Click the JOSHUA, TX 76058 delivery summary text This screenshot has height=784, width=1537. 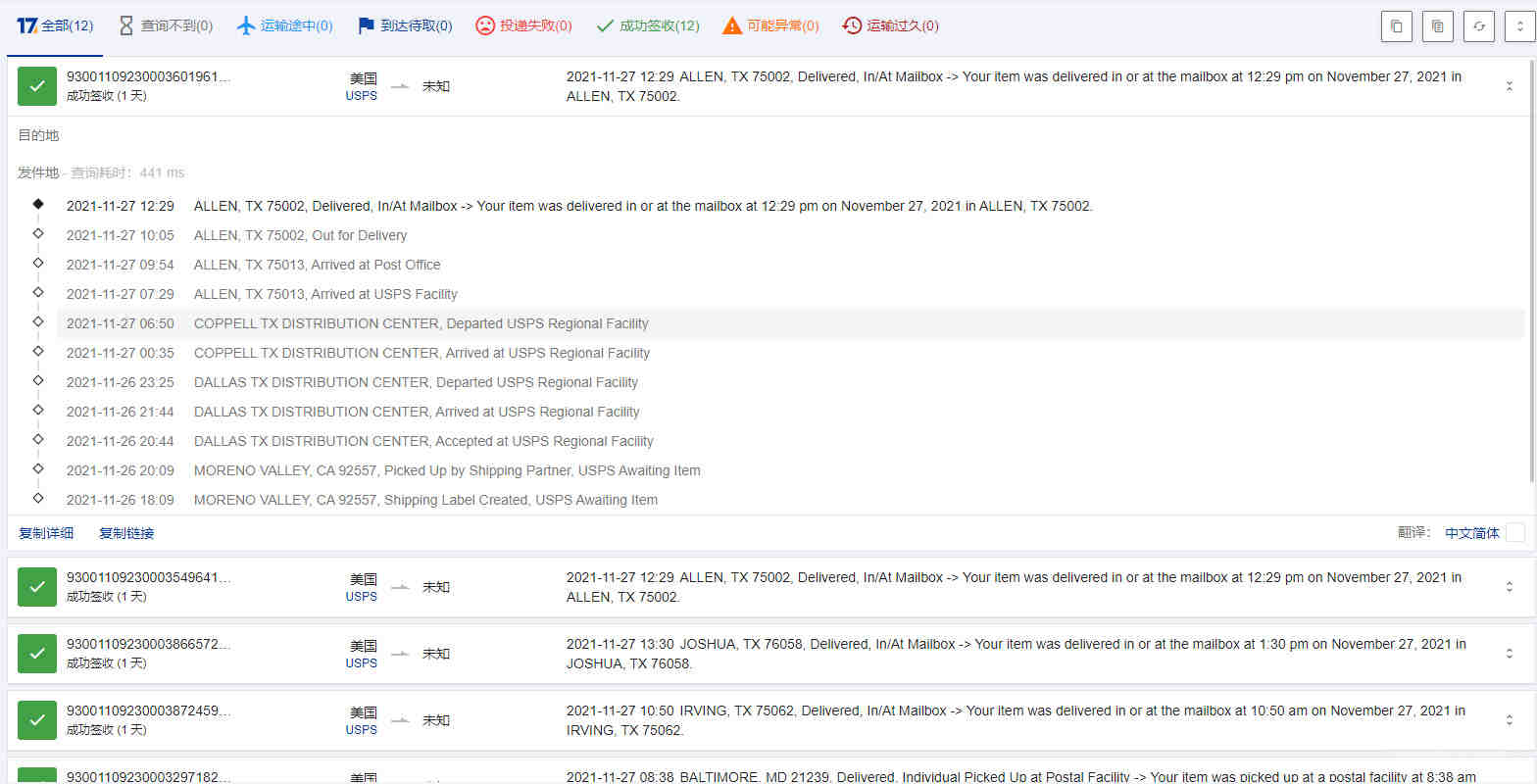coord(1016,654)
